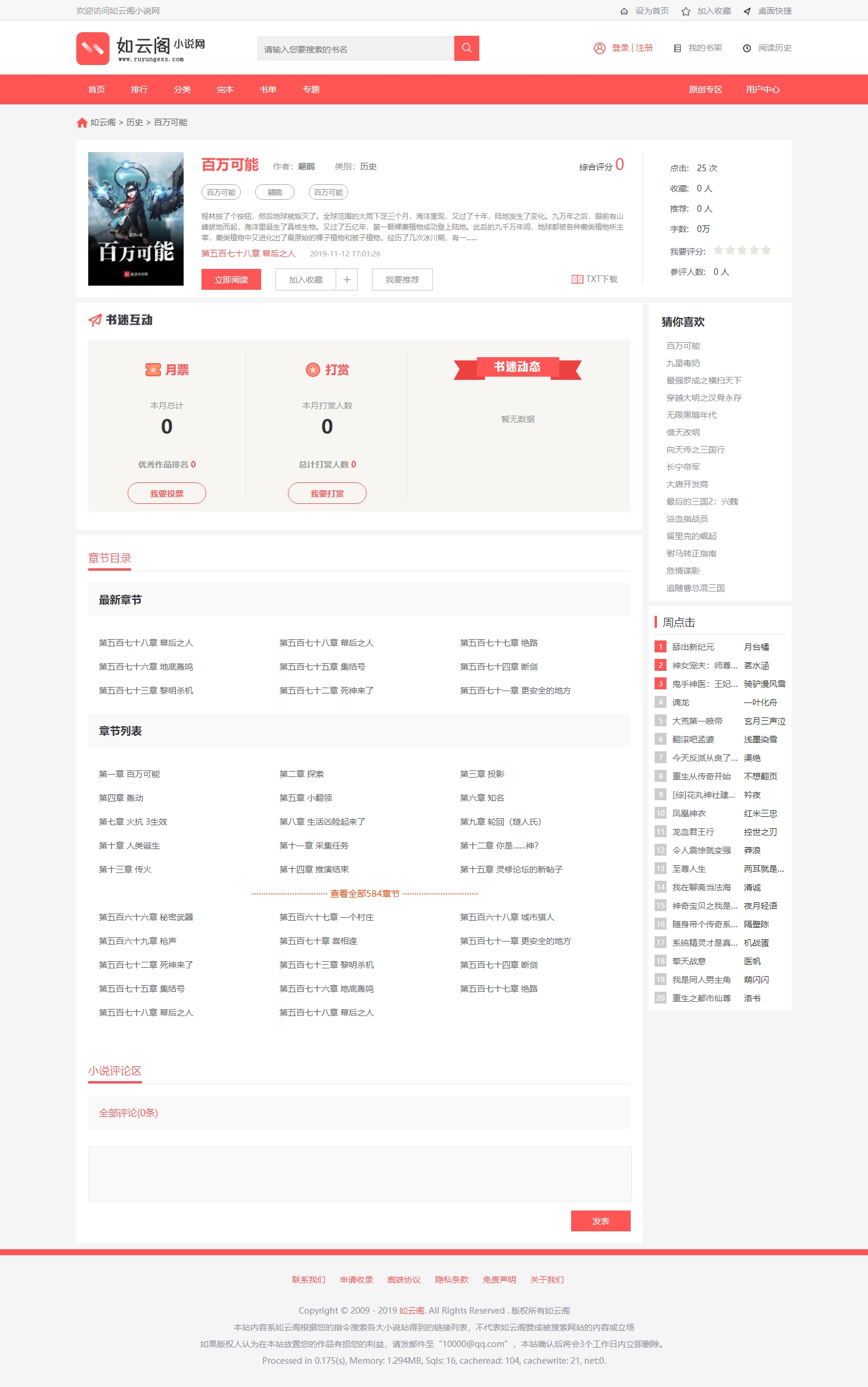Screen dimensions: 868x1387
Task: Click the red search magnifier button
Action: point(467,48)
